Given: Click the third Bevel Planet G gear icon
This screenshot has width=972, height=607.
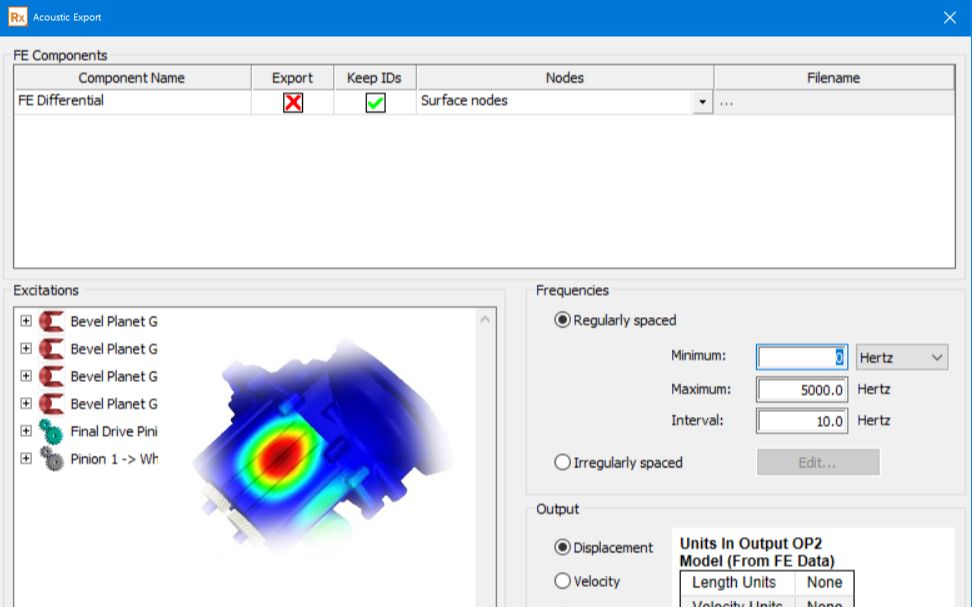Looking at the screenshot, I should [x=51, y=376].
